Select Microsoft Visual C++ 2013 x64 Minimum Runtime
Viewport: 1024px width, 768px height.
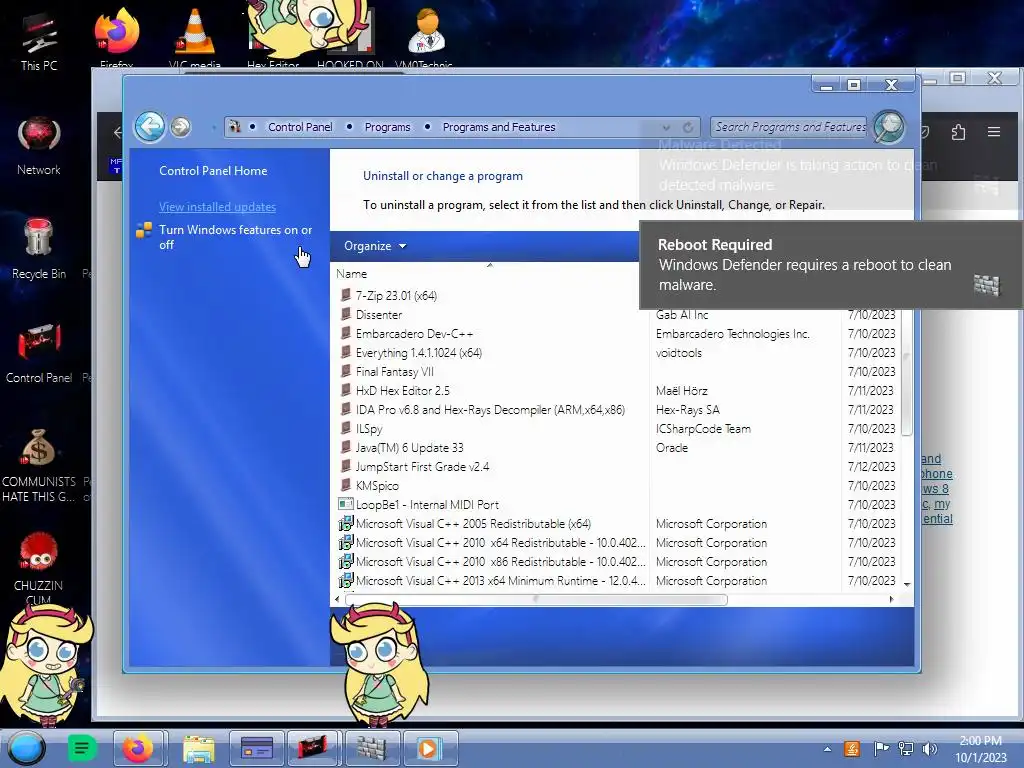click(x=500, y=581)
